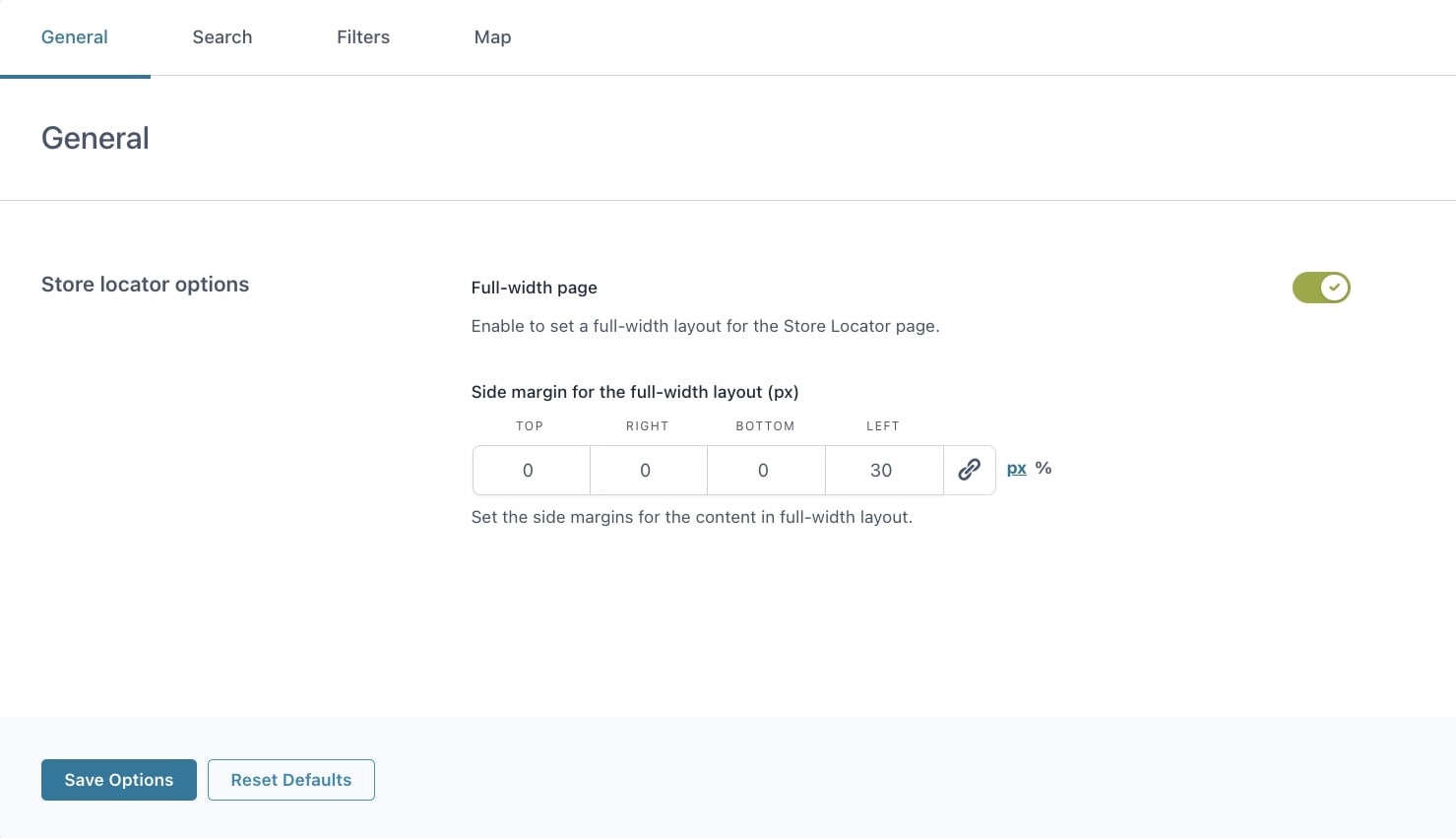Click the Full-width page label
The image size is (1456, 838).
(x=535, y=288)
